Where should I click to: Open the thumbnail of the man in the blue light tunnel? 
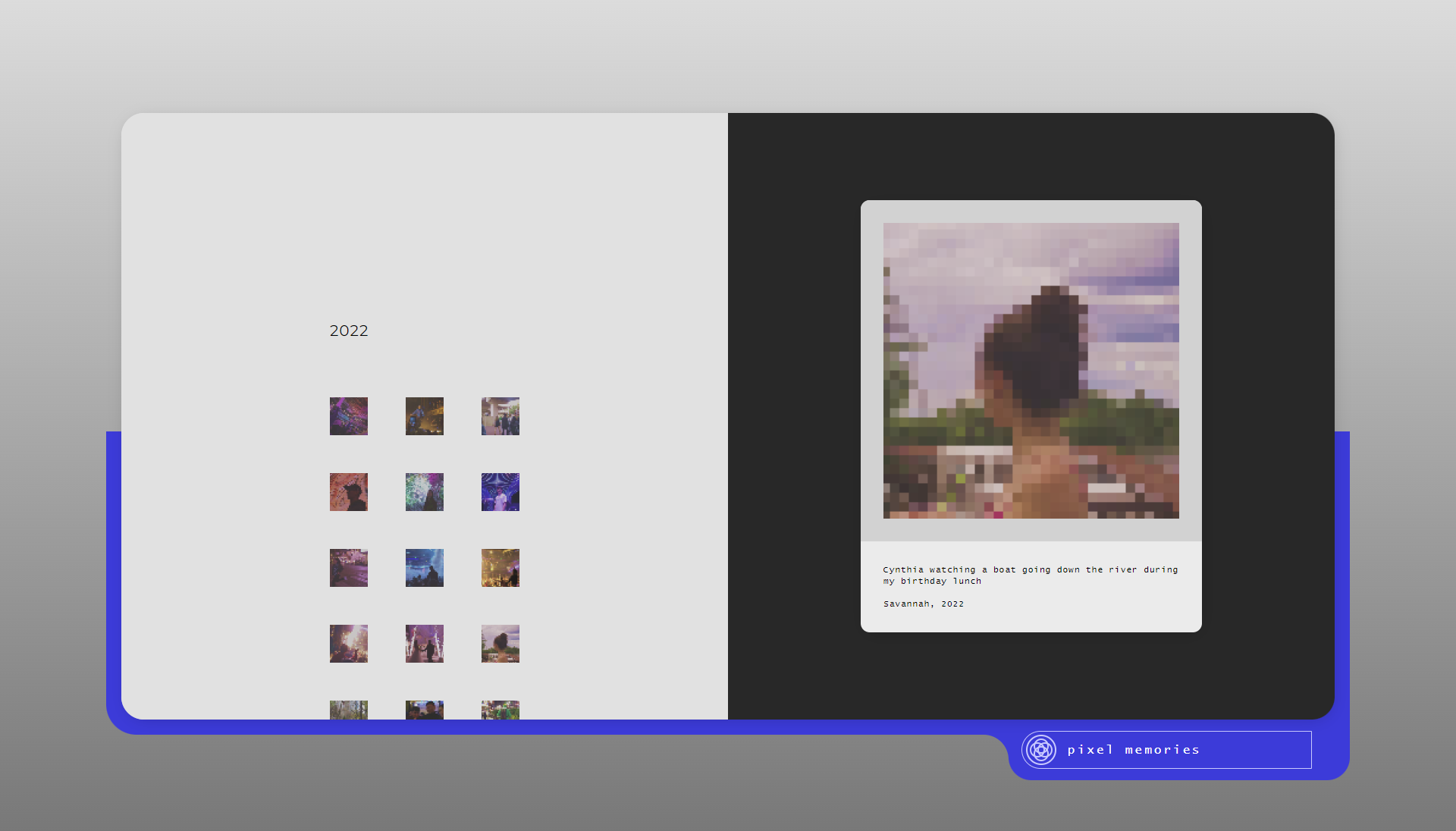500,492
